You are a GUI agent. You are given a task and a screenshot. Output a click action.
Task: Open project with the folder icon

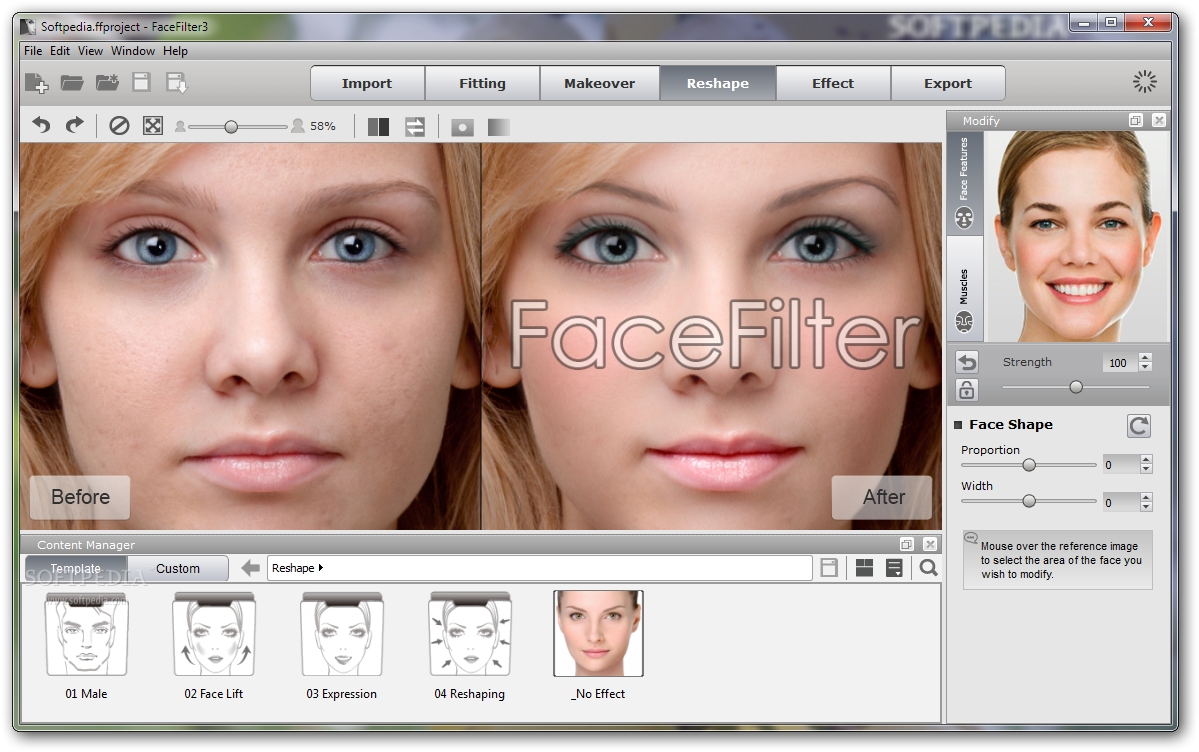pyautogui.click(x=72, y=83)
